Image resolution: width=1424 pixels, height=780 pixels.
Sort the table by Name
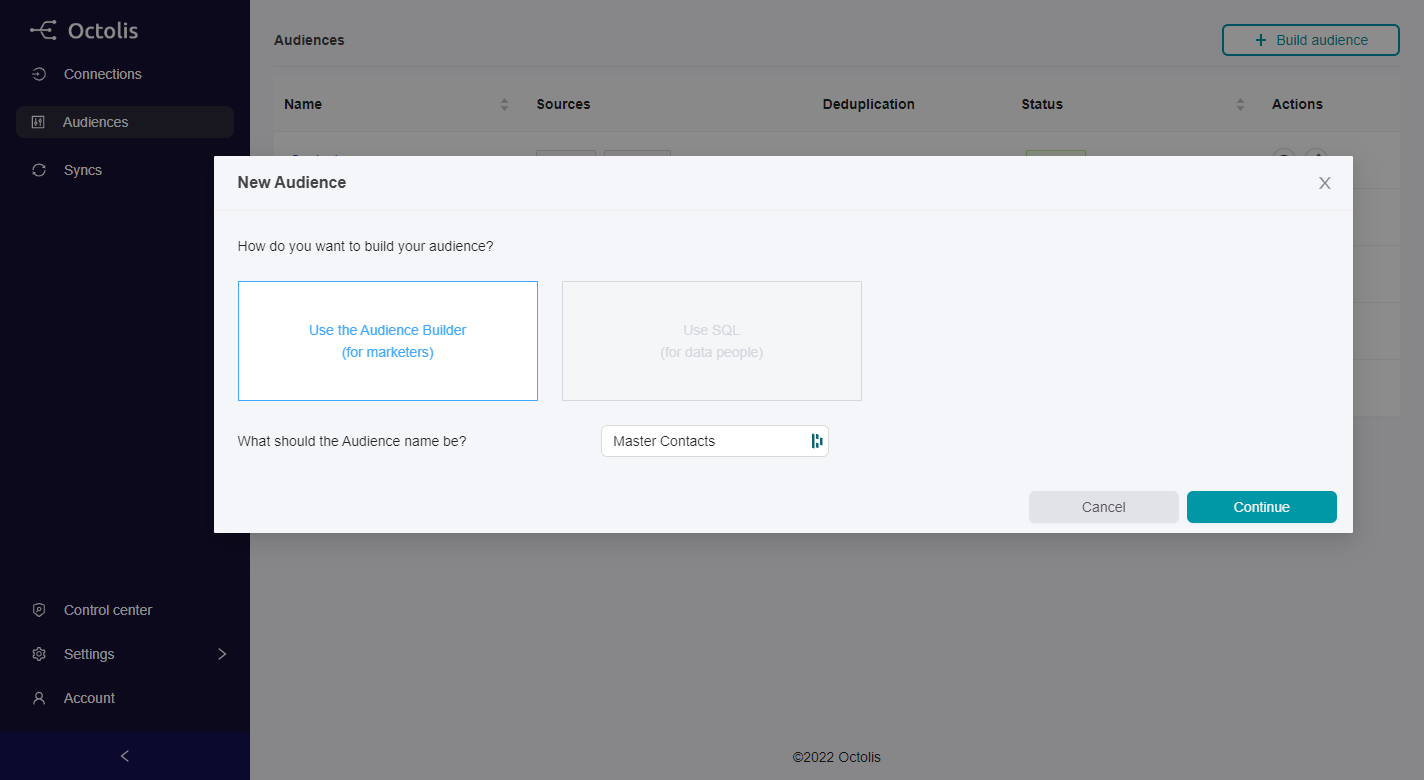coord(504,104)
